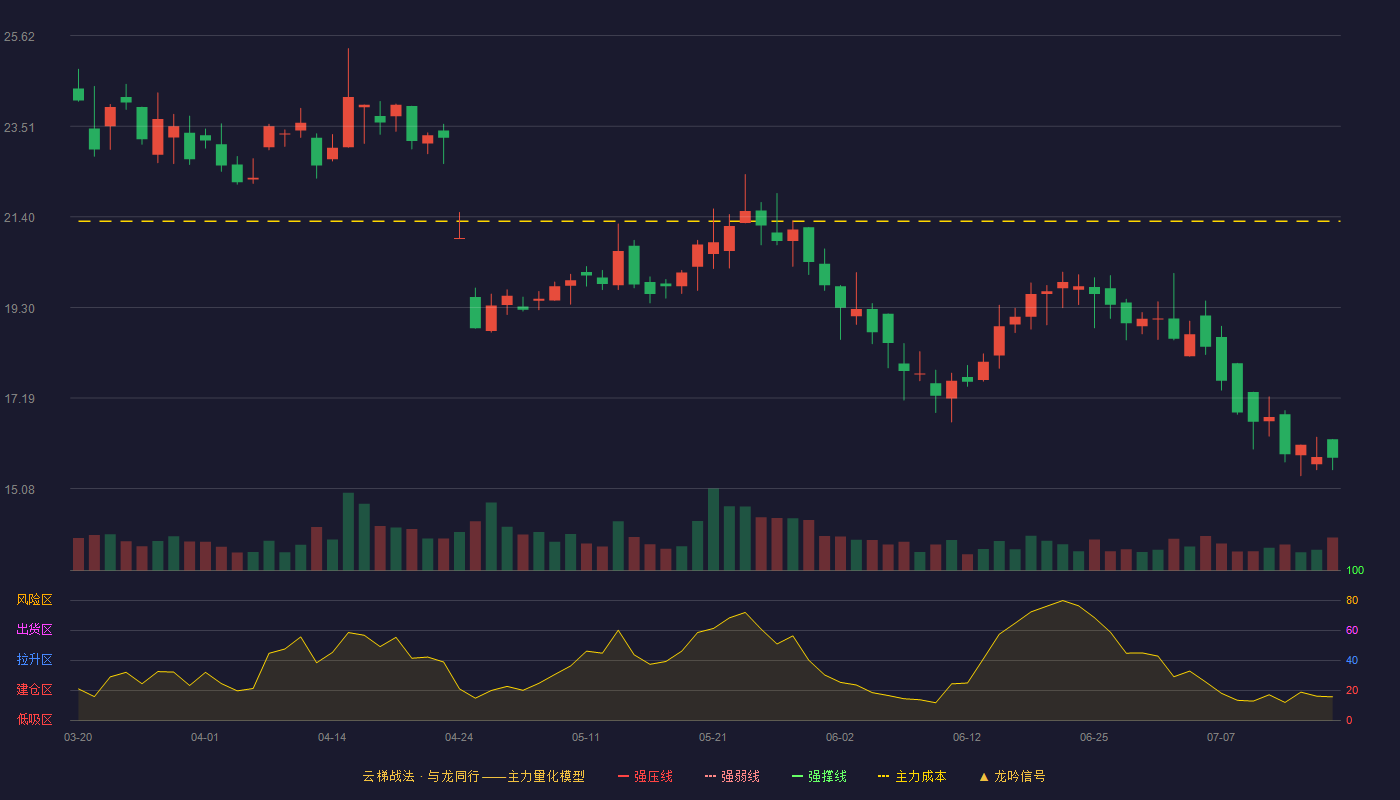
Task: Click the triangle icon for 龙吟信号
Action: coord(983,776)
